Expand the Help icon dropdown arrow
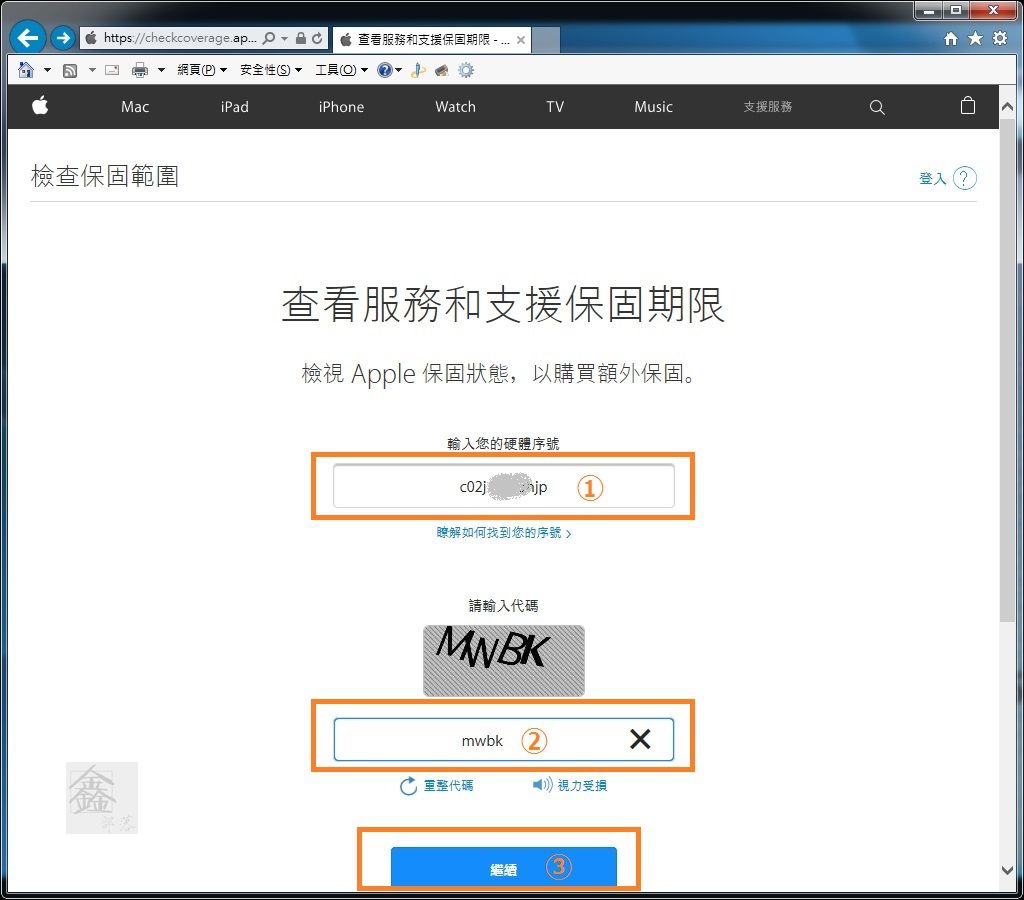1024x900 pixels. [398, 70]
